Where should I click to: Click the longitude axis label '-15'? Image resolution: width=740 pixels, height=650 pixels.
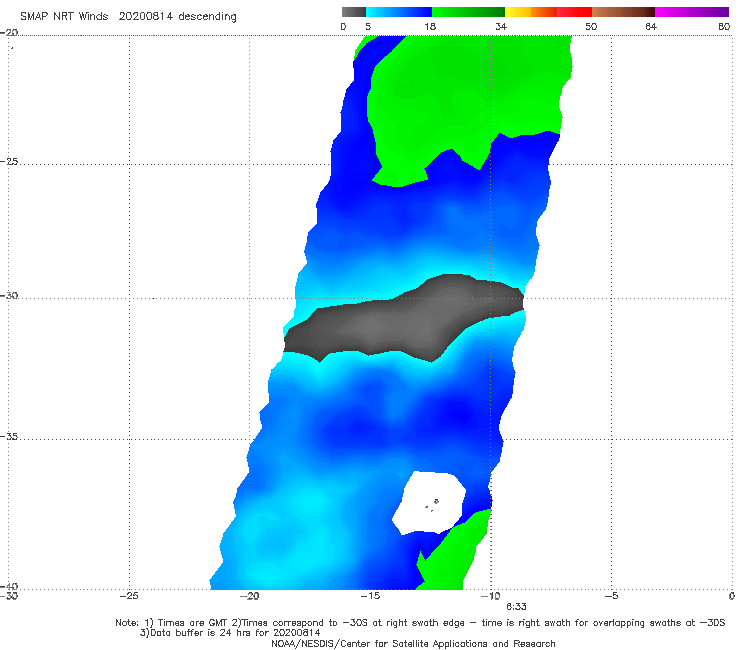370,596
